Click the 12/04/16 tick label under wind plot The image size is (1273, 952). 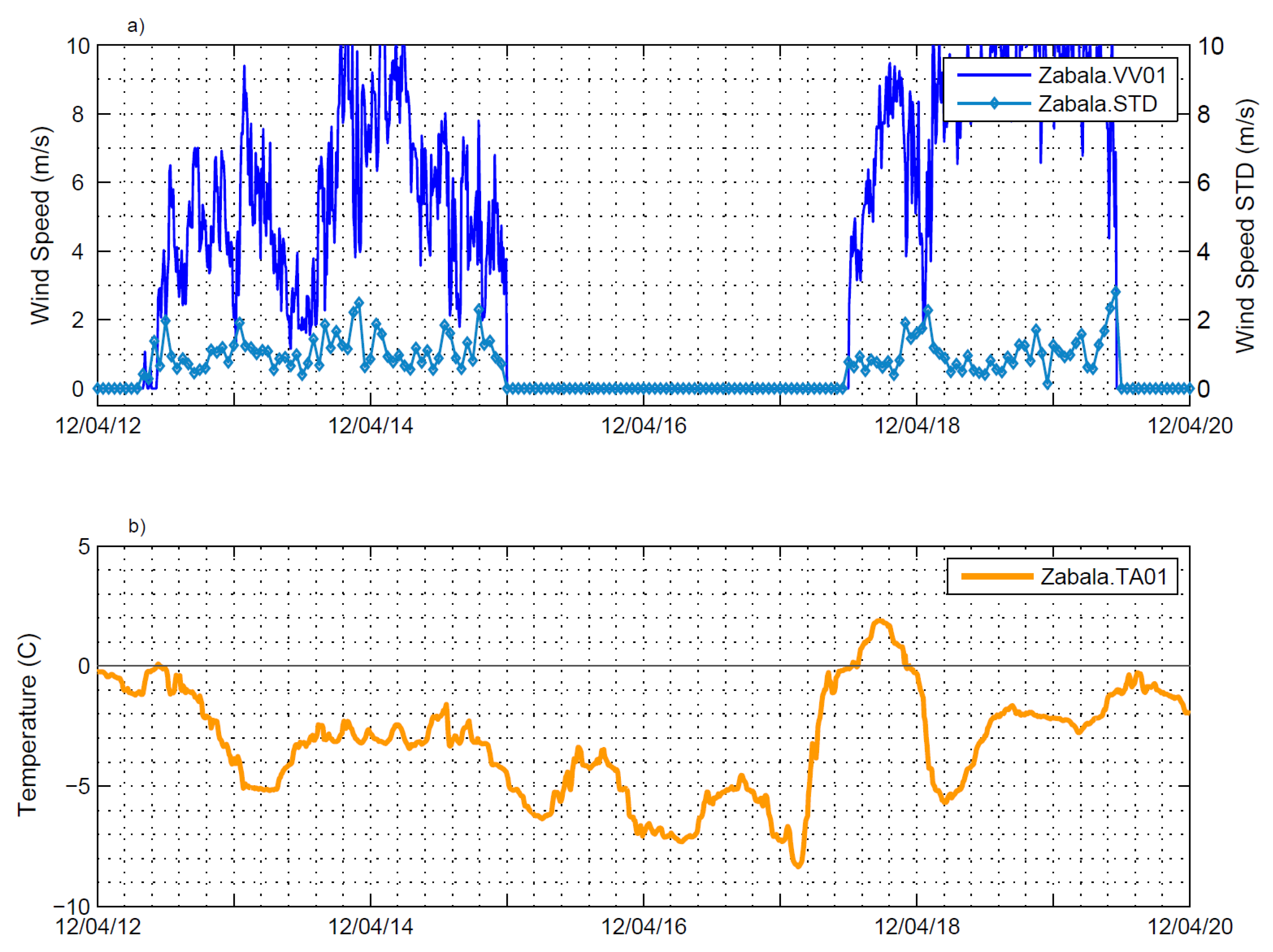pyautogui.click(x=643, y=426)
